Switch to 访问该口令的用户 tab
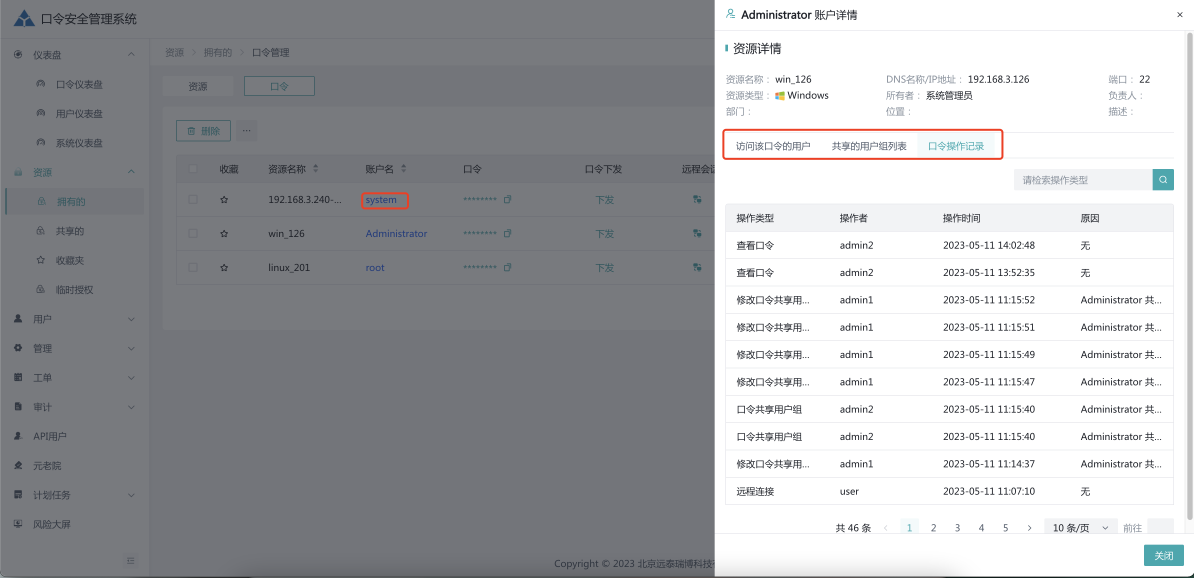Screen dimensions: 1194x578 click(x=773, y=146)
